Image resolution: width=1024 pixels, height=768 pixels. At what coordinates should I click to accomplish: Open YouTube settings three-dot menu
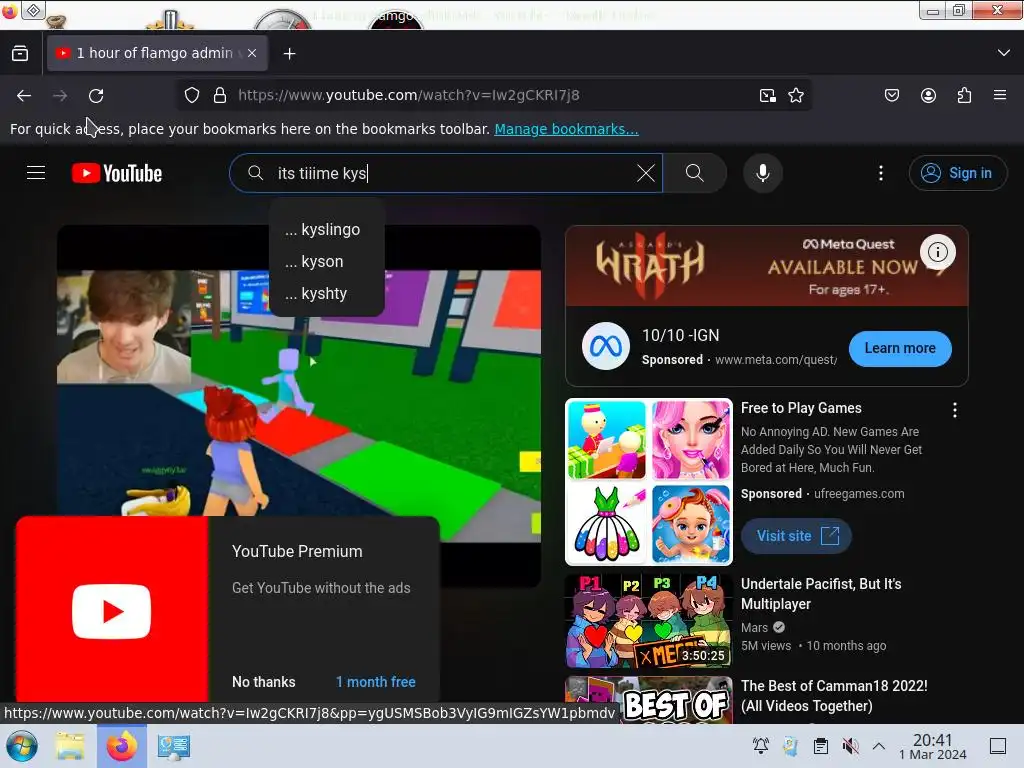coord(881,173)
